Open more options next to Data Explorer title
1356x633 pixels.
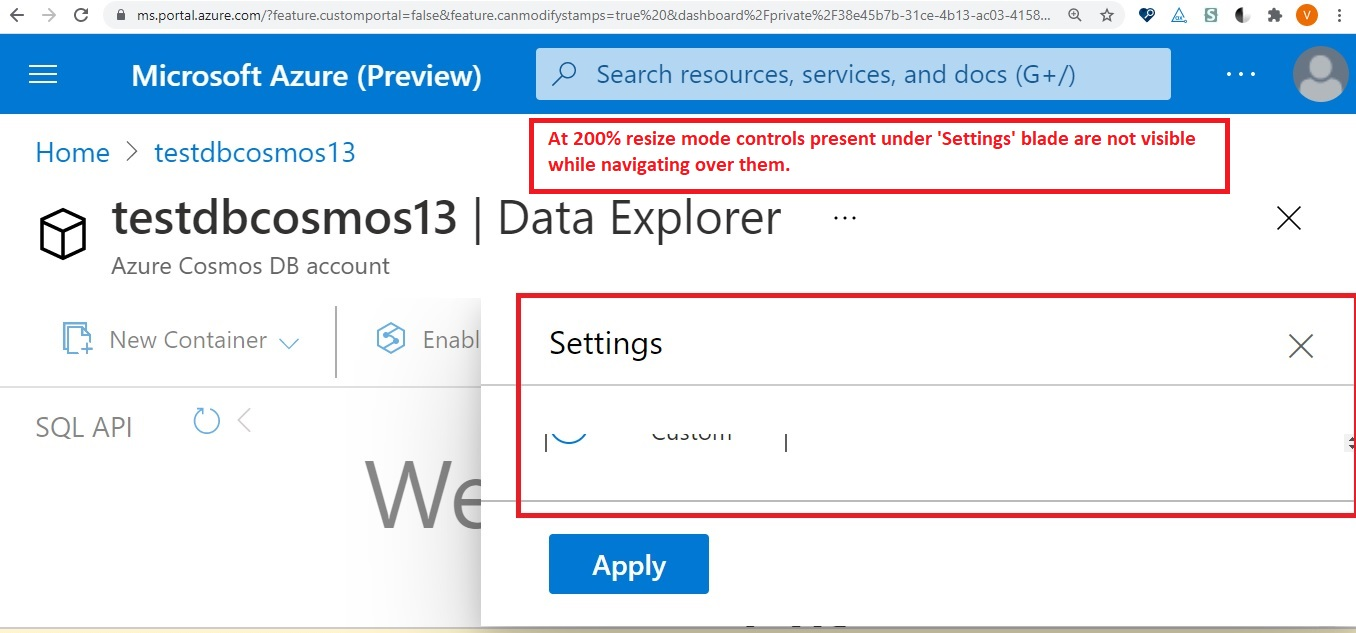(x=843, y=216)
